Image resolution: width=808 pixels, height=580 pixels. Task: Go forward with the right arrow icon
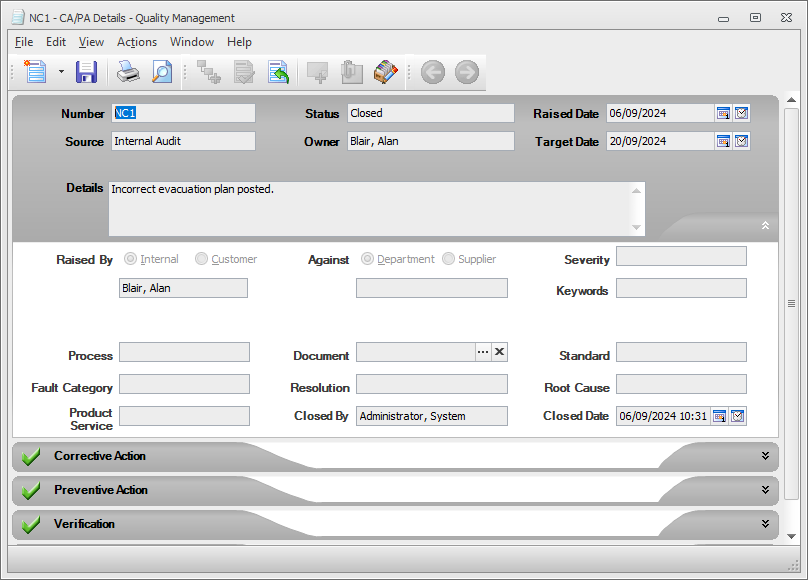(x=467, y=72)
